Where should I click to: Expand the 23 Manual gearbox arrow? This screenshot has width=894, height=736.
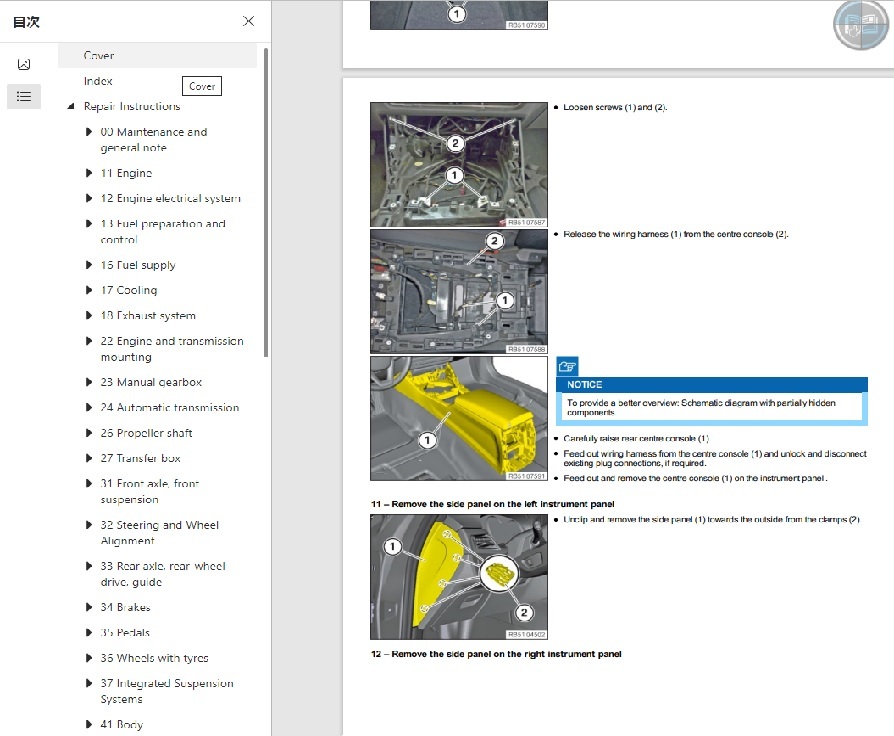point(89,383)
